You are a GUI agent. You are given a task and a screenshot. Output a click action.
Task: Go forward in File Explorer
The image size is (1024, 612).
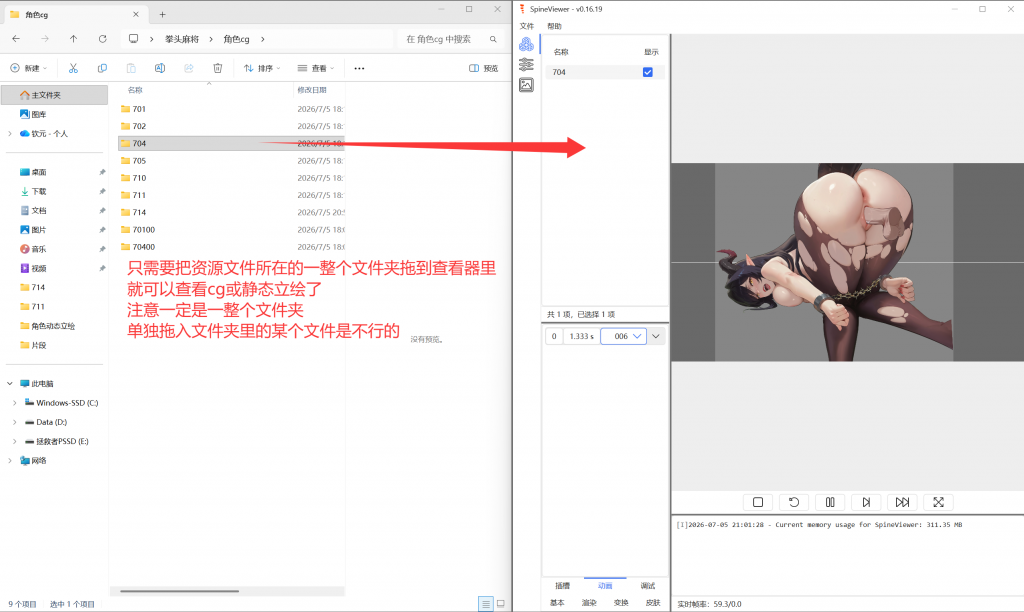[x=44, y=39]
